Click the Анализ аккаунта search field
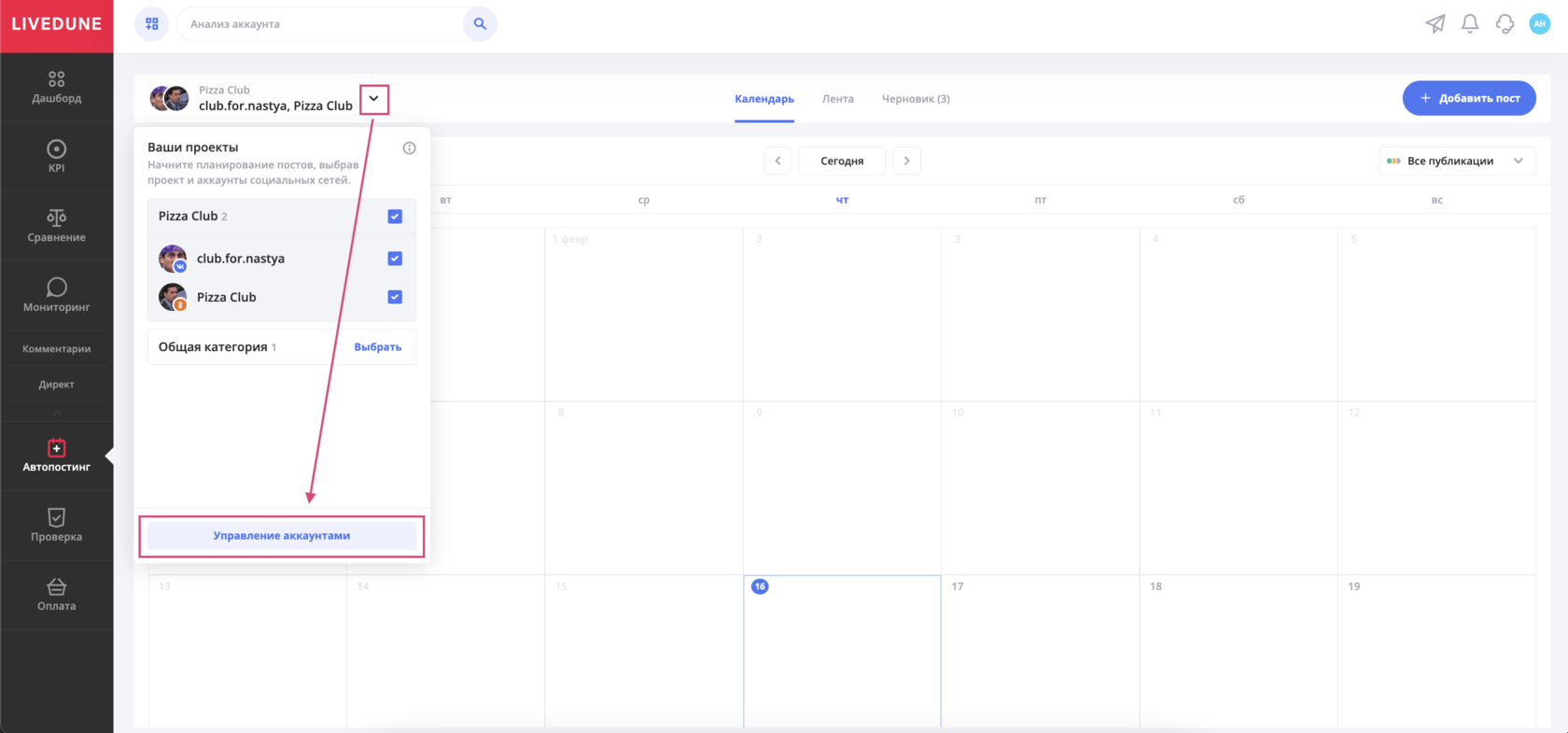Screen dimensions: 1568x733 click(x=322, y=24)
